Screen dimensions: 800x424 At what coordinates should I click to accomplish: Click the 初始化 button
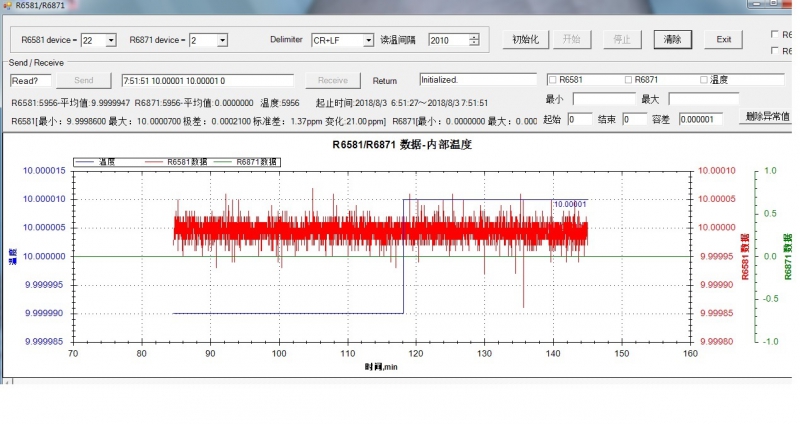(x=525, y=40)
